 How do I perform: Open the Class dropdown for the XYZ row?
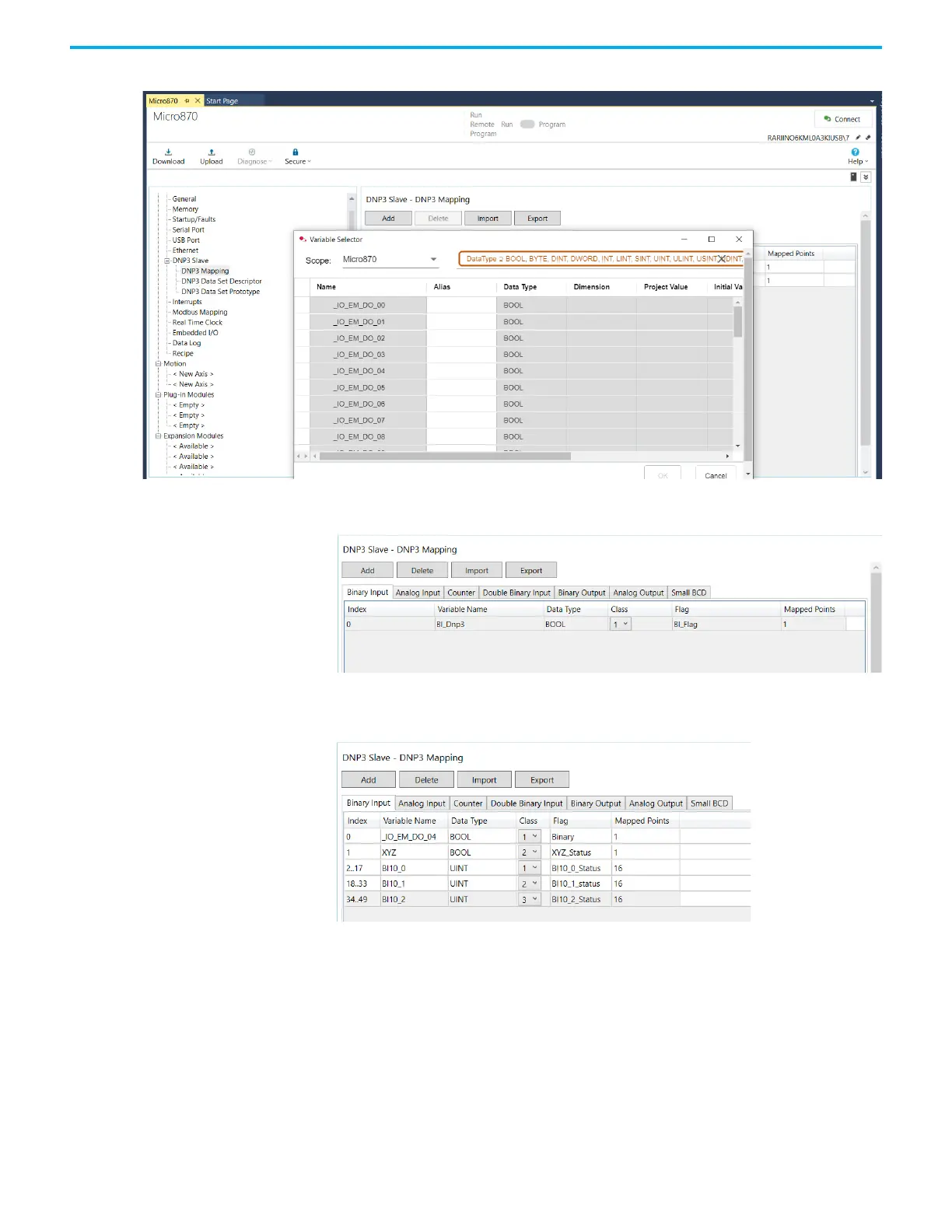pos(529,852)
